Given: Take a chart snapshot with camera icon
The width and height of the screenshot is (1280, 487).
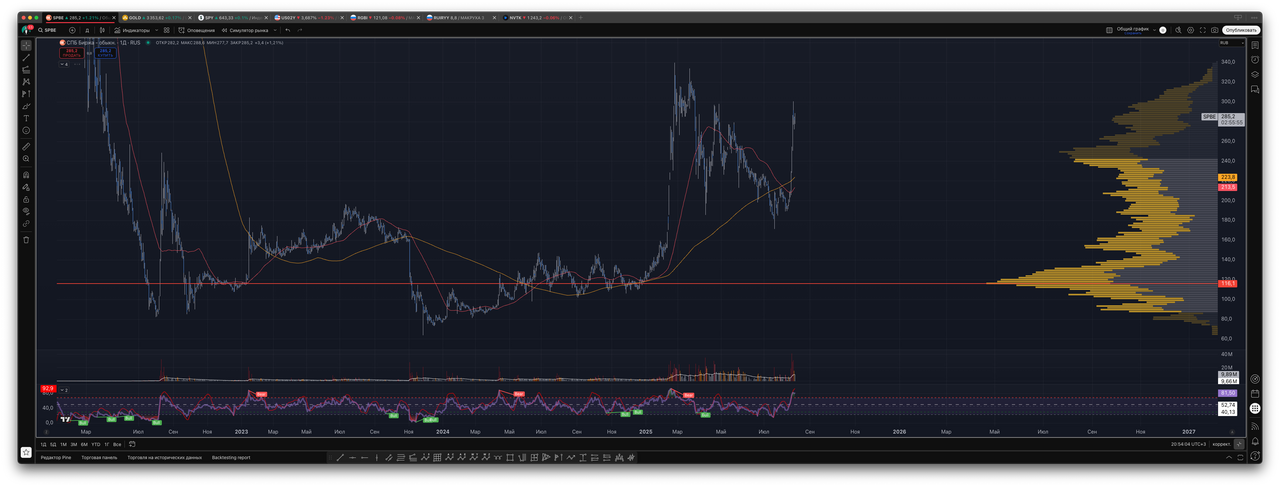Looking at the screenshot, I should (x=1215, y=30).
